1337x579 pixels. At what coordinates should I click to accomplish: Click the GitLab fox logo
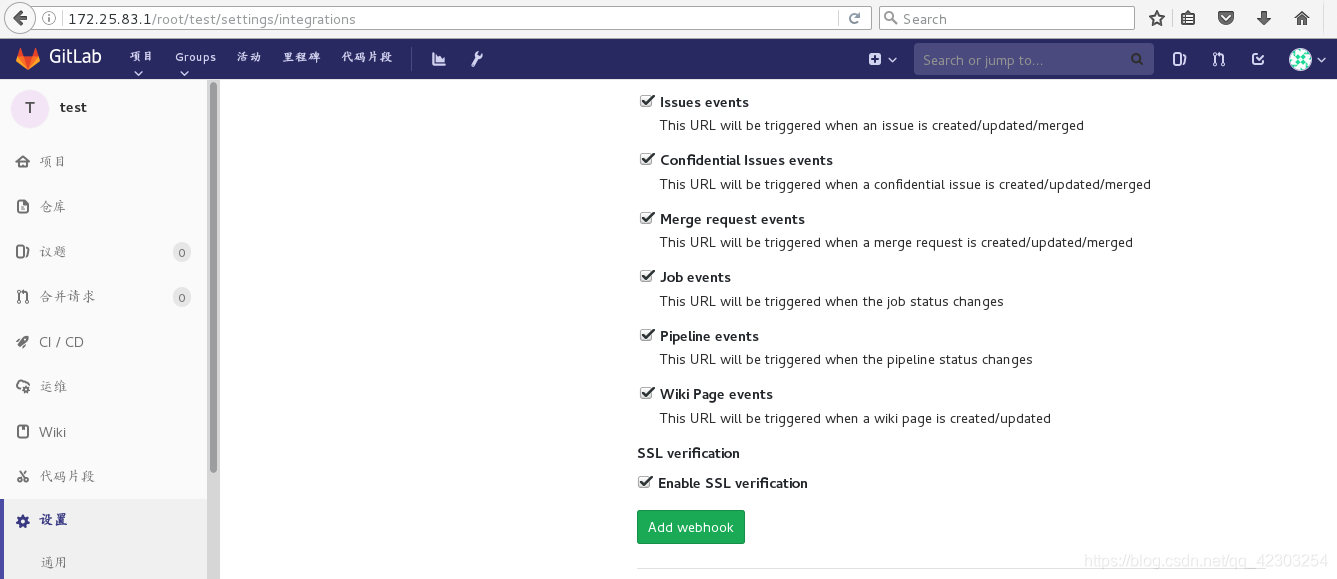(28, 58)
